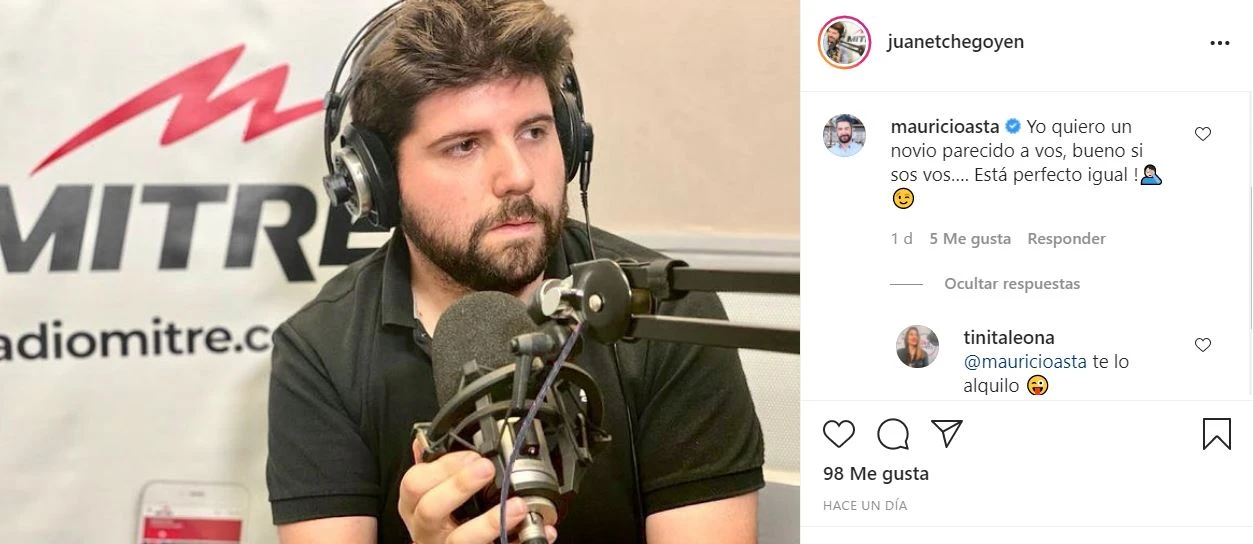Collapse replies with Ocultar respuestas

click(1012, 284)
